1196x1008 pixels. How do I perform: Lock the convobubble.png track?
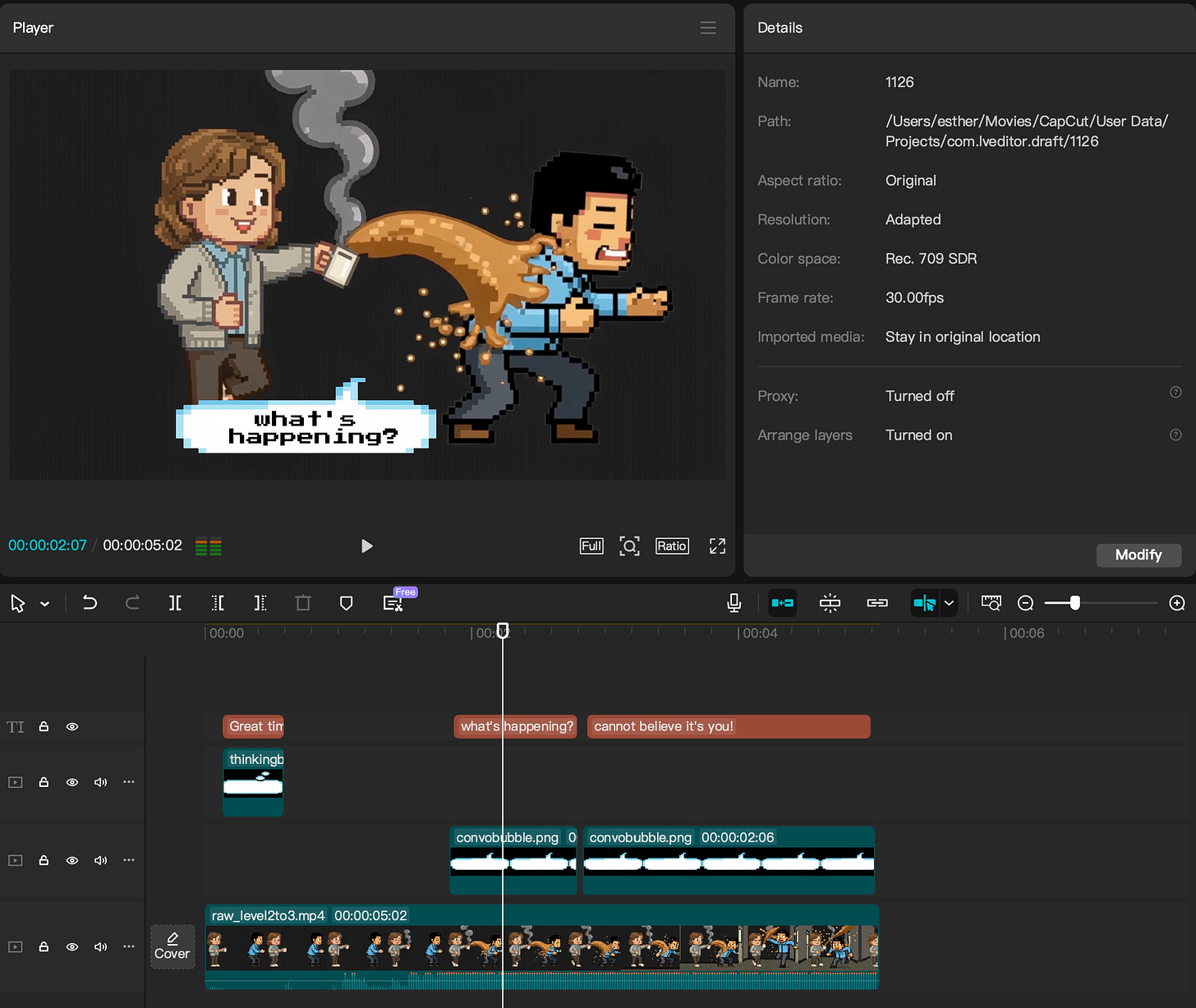tap(44, 860)
